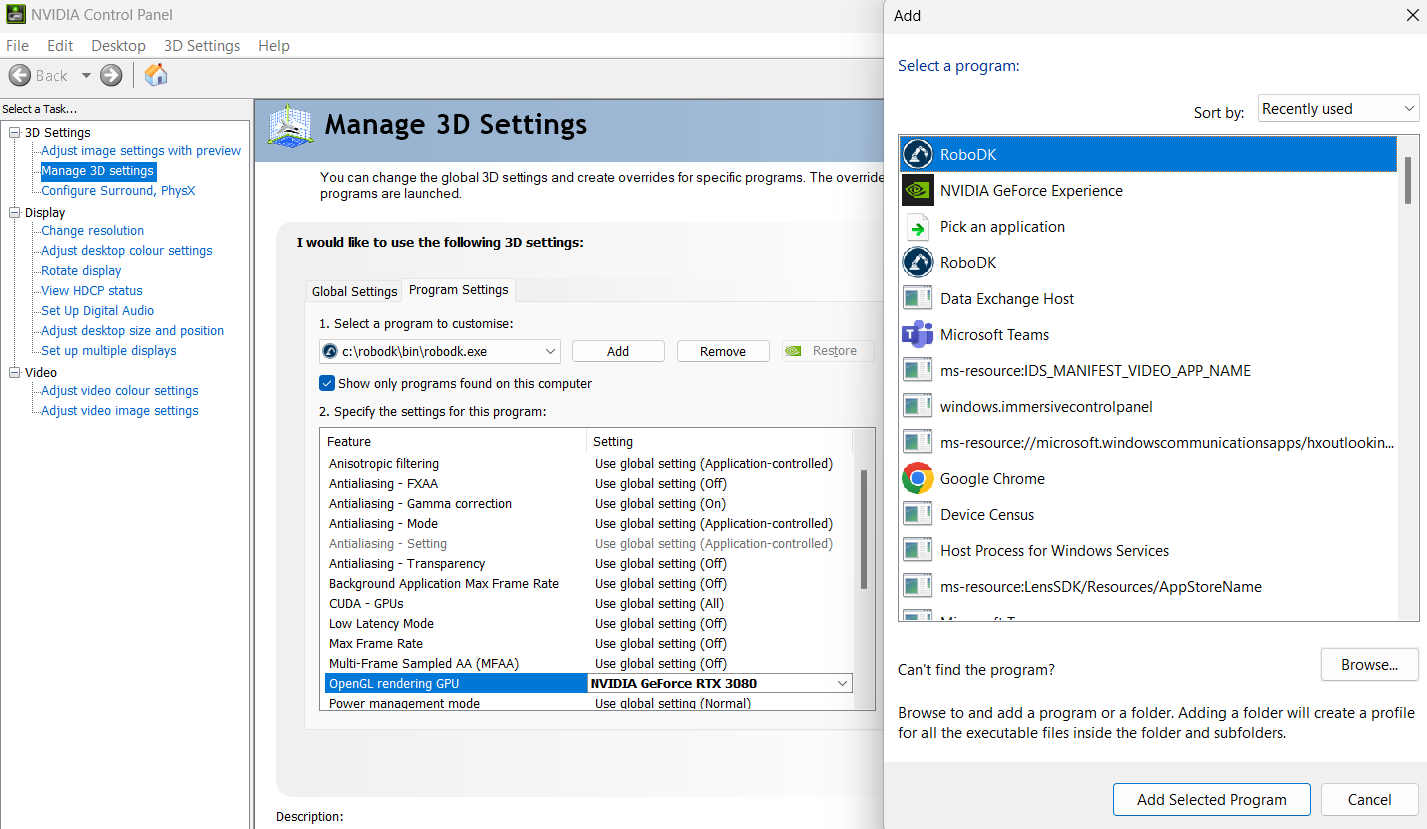This screenshot has height=829, width=1427.
Task: Click the Home icon in the toolbar
Action: [156, 75]
